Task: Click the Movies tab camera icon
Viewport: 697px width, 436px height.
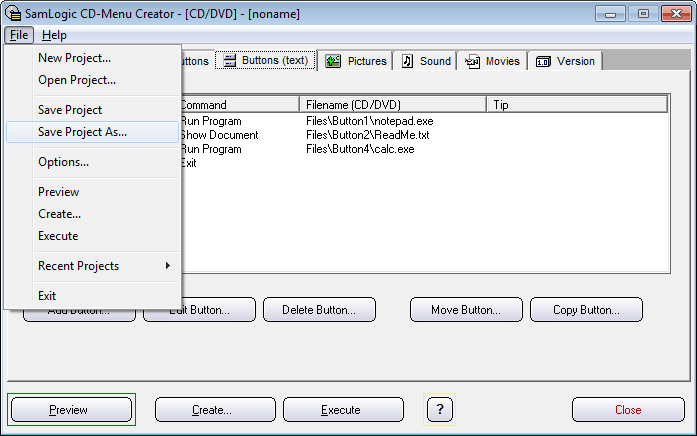Action: click(x=472, y=61)
